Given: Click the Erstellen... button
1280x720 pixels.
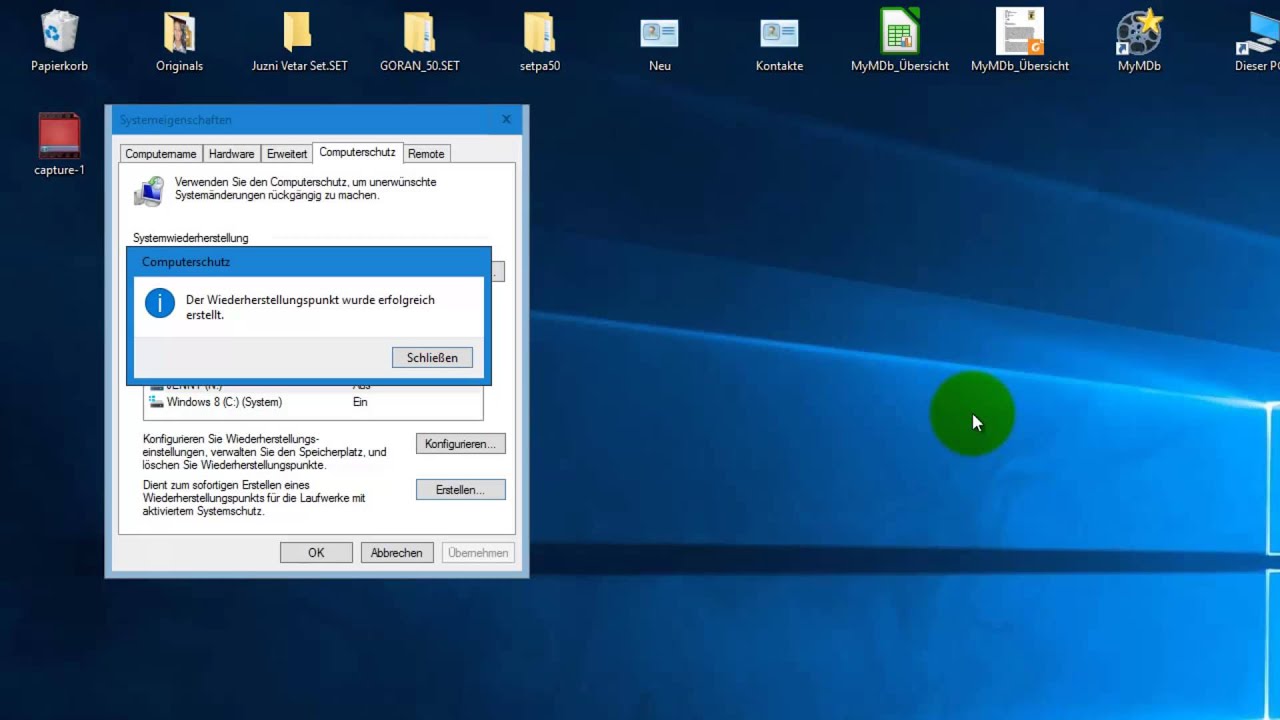Looking at the screenshot, I should point(460,490).
